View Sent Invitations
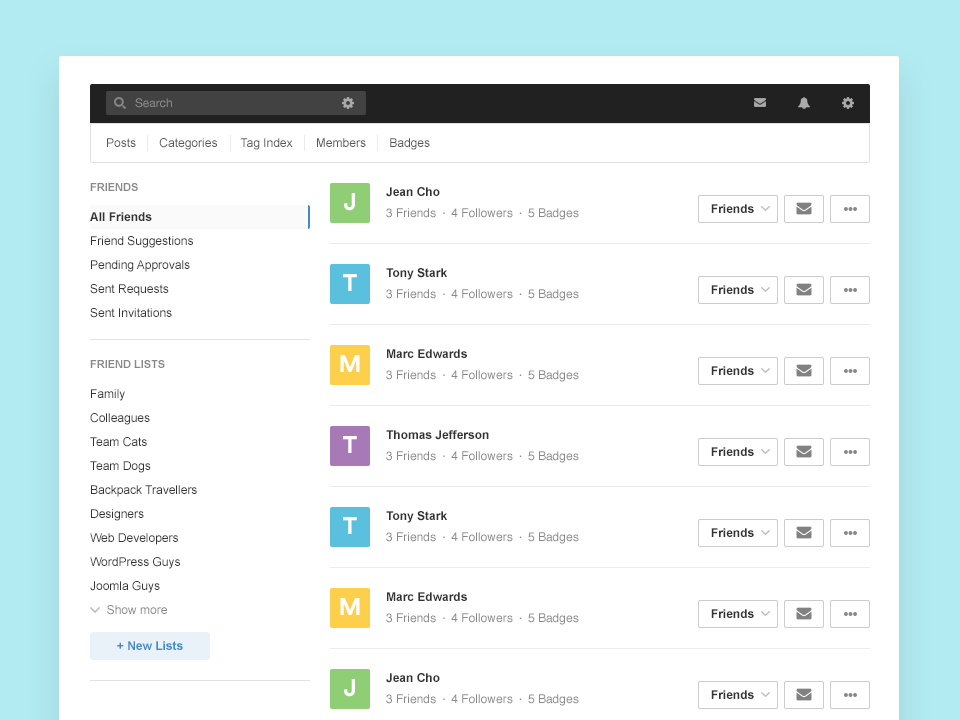Viewport: 960px width, 720px height. [x=131, y=312]
